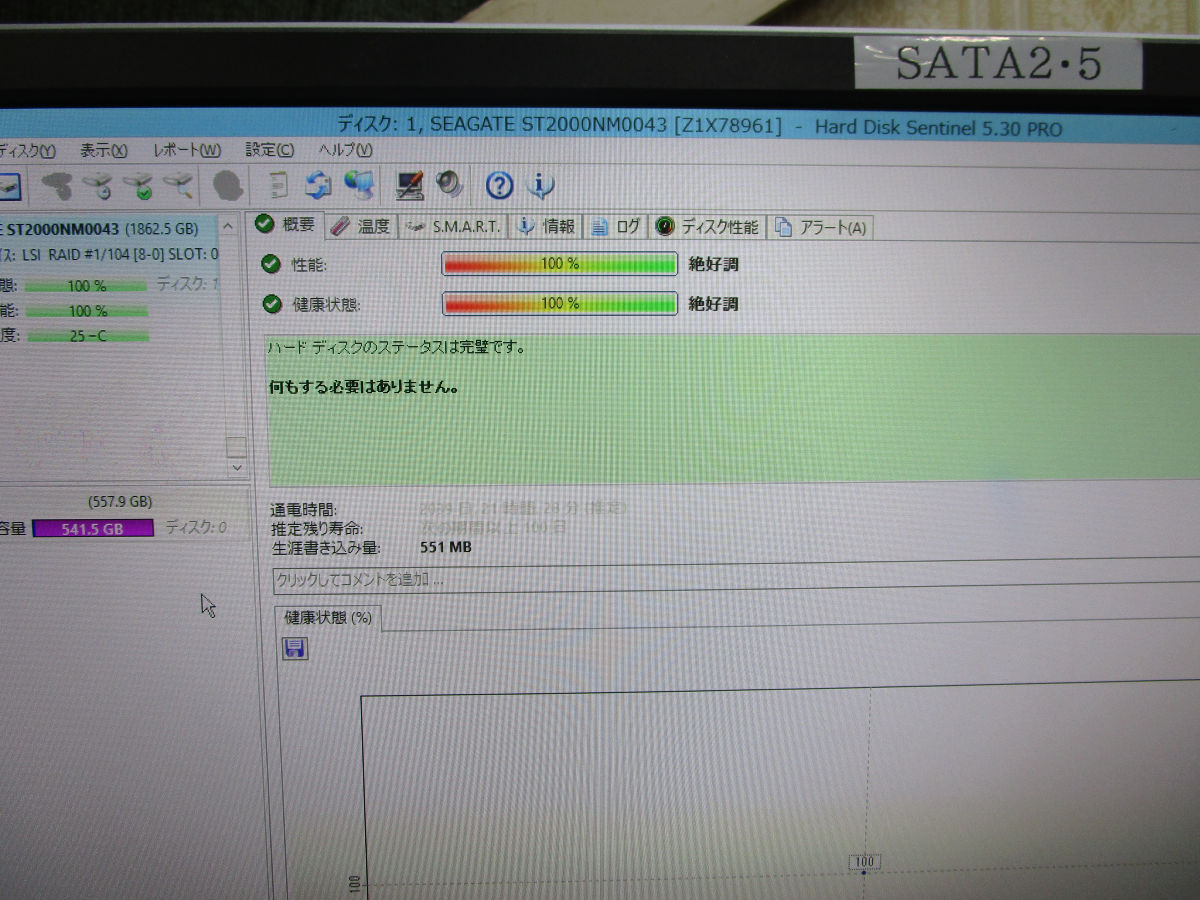Switch to the 温度 tab
Viewport: 1200px width, 900px height.
(361, 227)
